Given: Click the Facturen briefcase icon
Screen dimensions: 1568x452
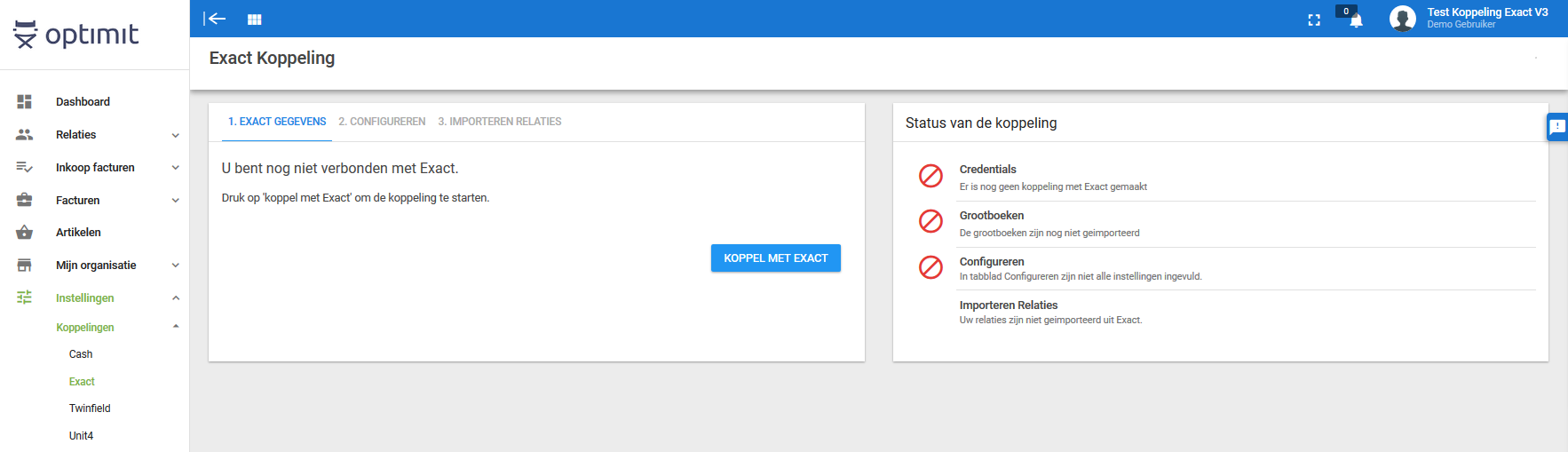Looking at the screenshot, I should [x=25, y=200].
